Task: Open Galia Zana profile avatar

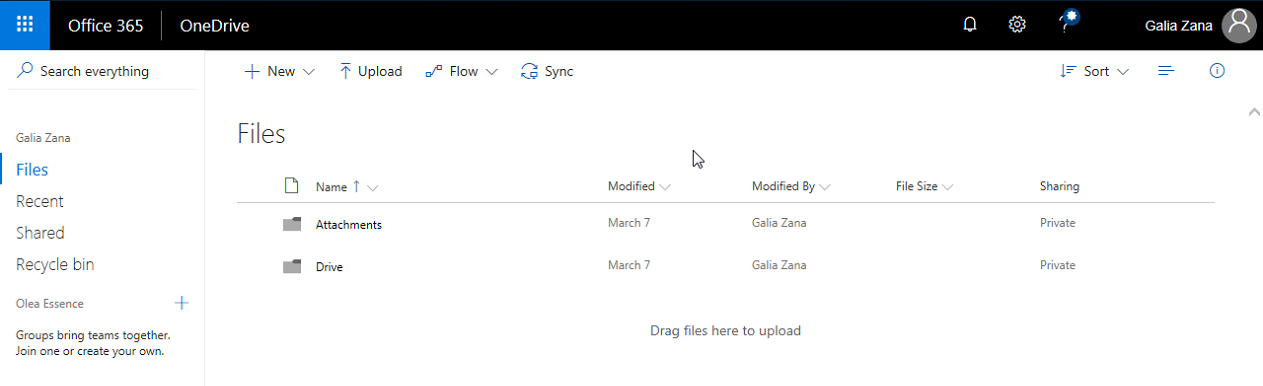Action: 1239,25
